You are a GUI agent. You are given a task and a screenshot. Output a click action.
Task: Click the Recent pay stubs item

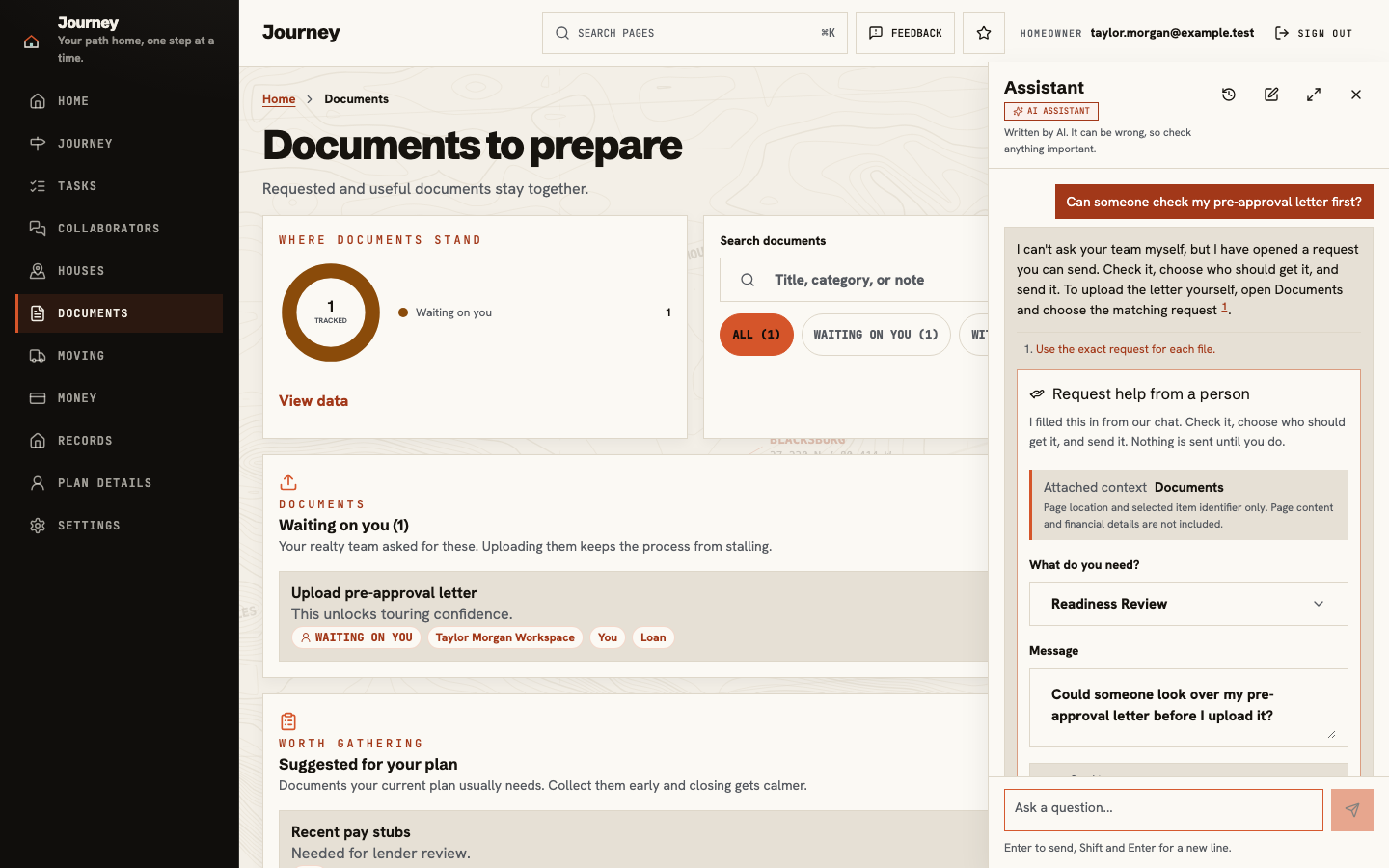(634, 839)
